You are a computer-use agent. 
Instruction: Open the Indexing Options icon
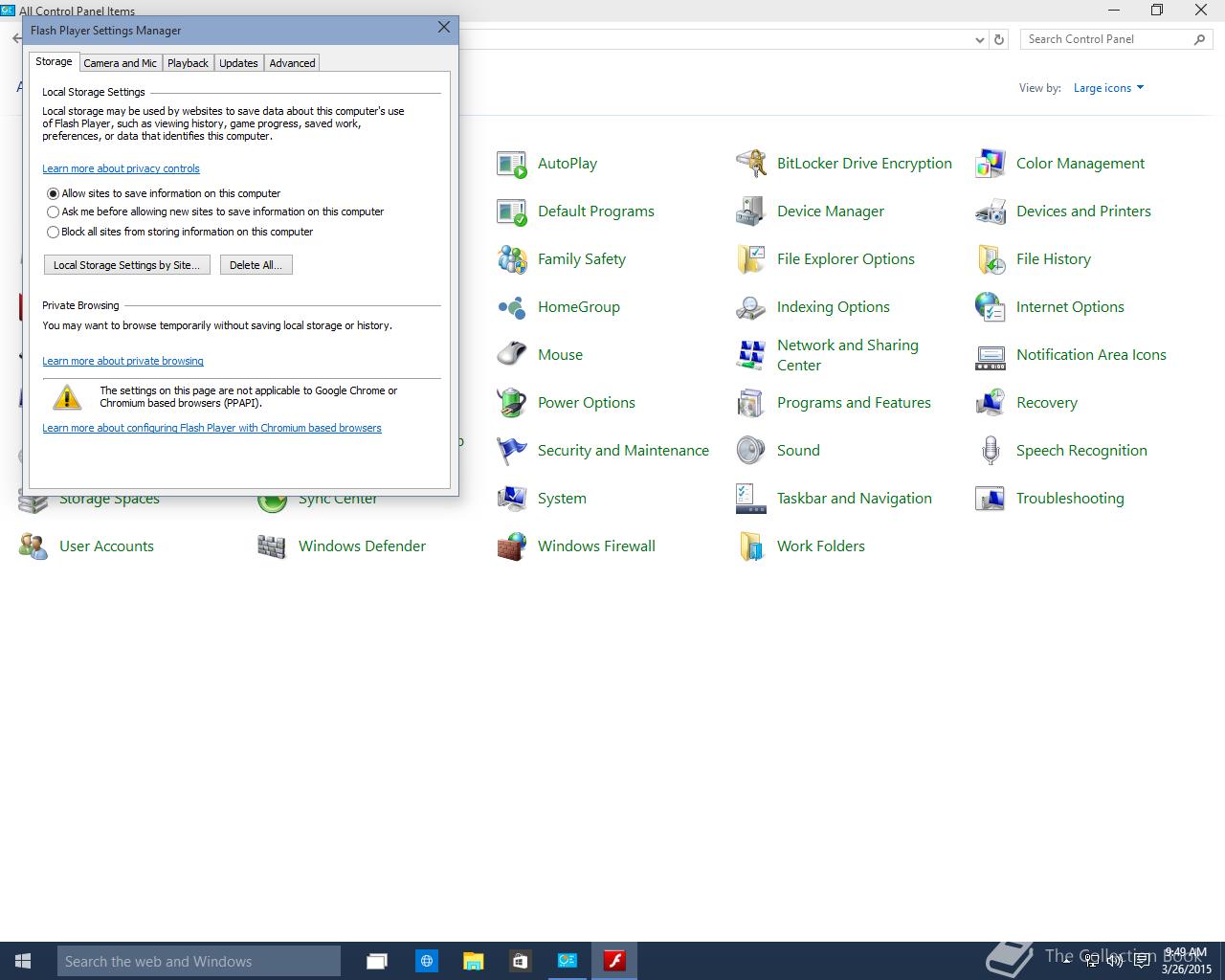click(x=751, y=307)
